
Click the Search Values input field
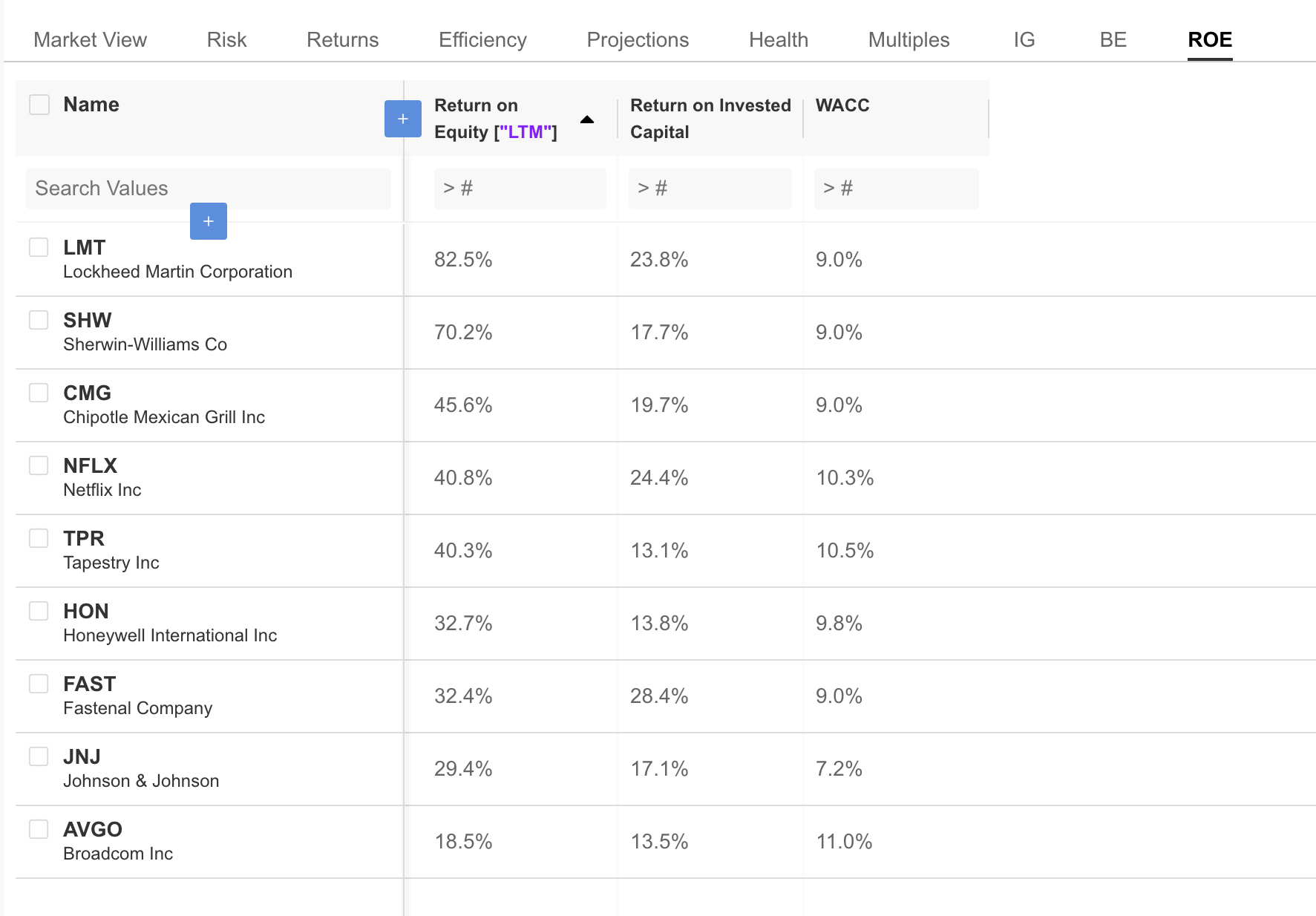(x=209, y=189)
